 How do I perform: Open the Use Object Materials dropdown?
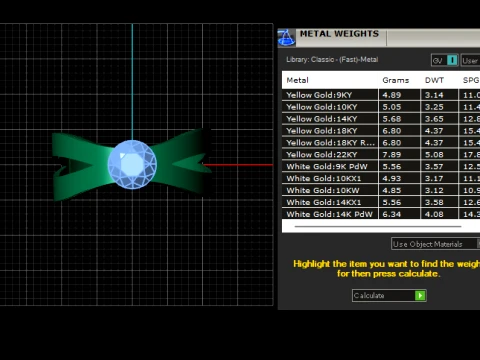click(x=436, y=244)
